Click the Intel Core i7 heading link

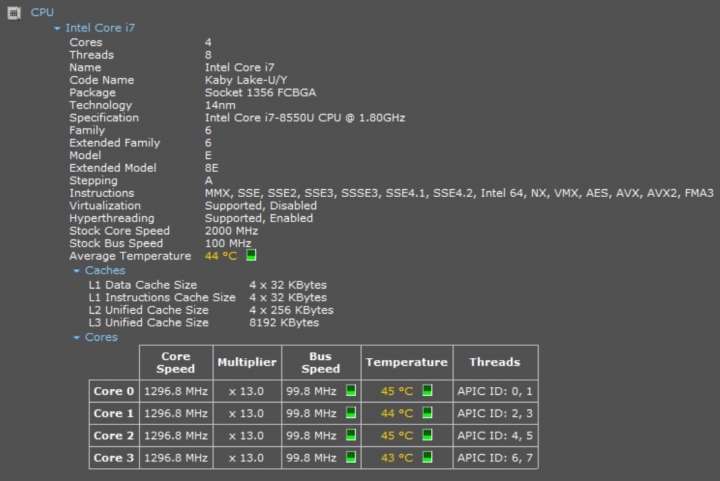[100, 28]
